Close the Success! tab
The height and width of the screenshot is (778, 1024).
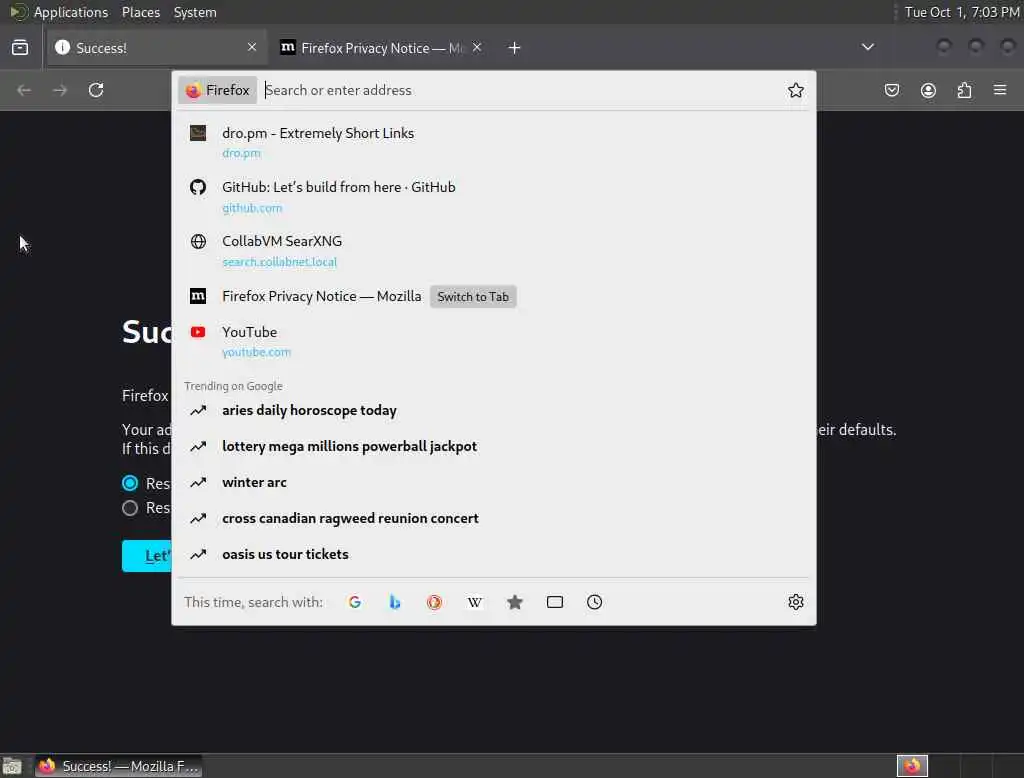[252, 47]
